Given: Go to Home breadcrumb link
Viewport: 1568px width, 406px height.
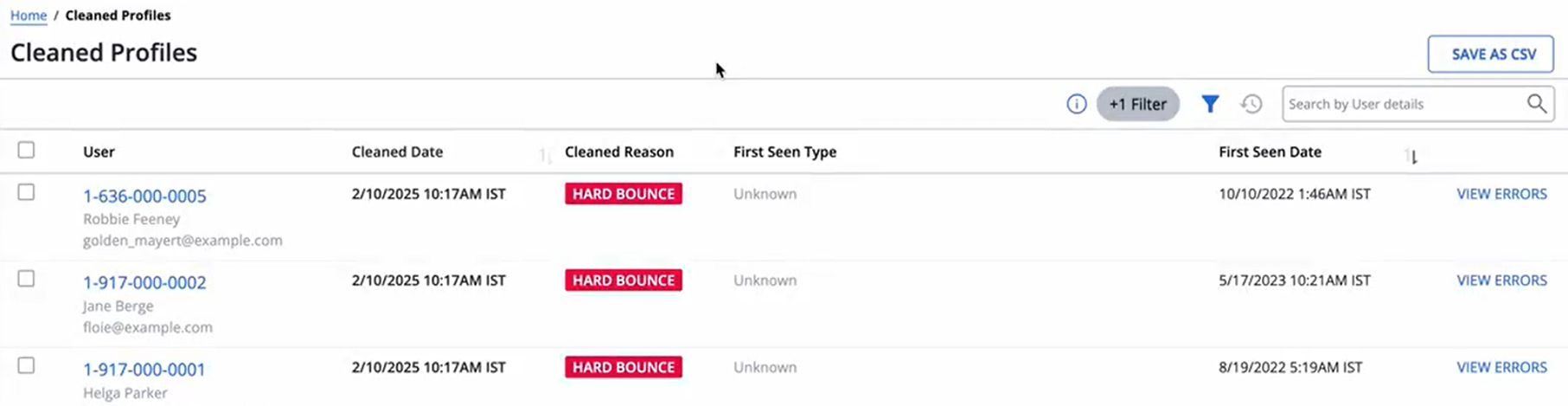Looking at the screenshot, I should click(x=29, y=16).
